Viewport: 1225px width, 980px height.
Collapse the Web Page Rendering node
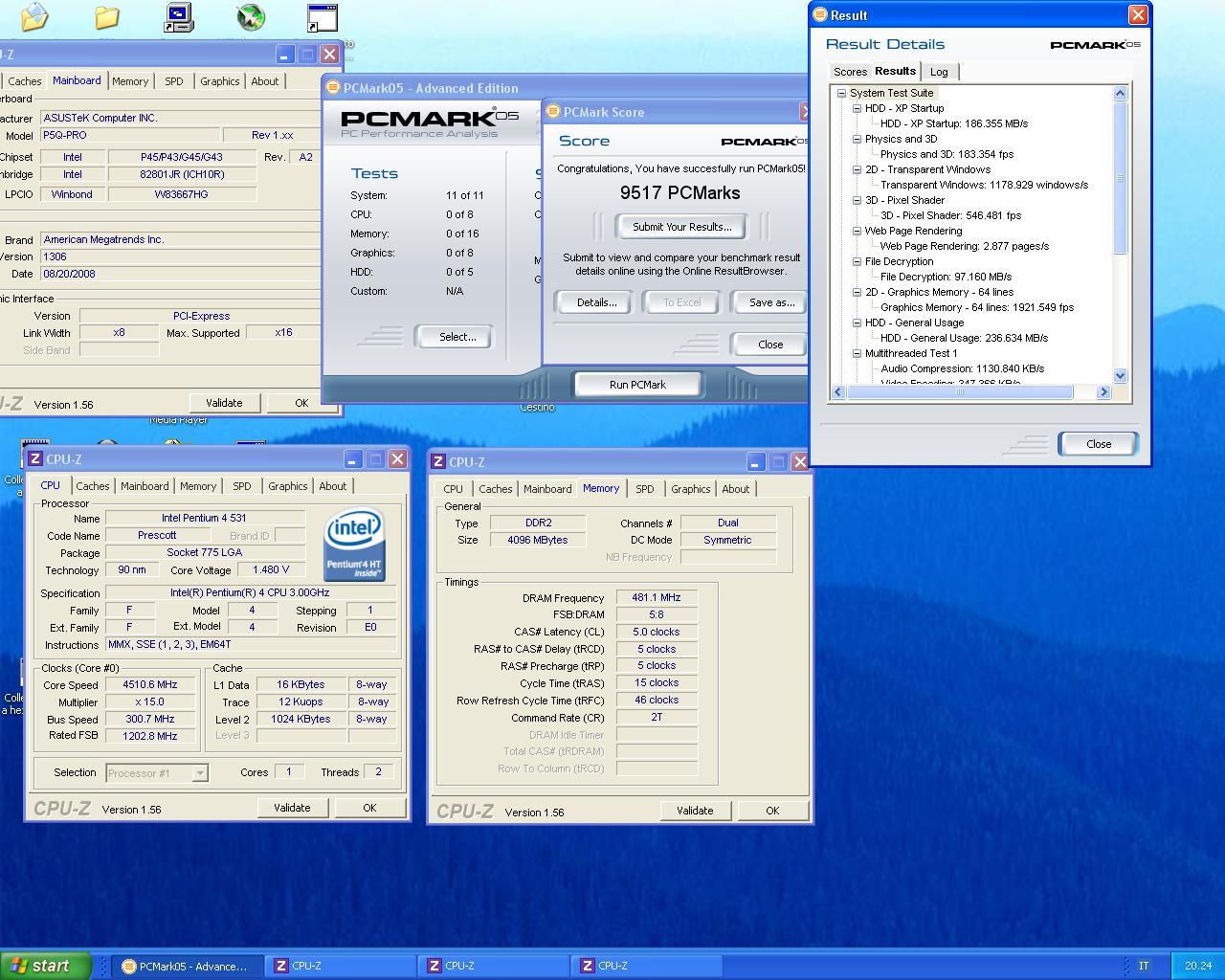857,231
